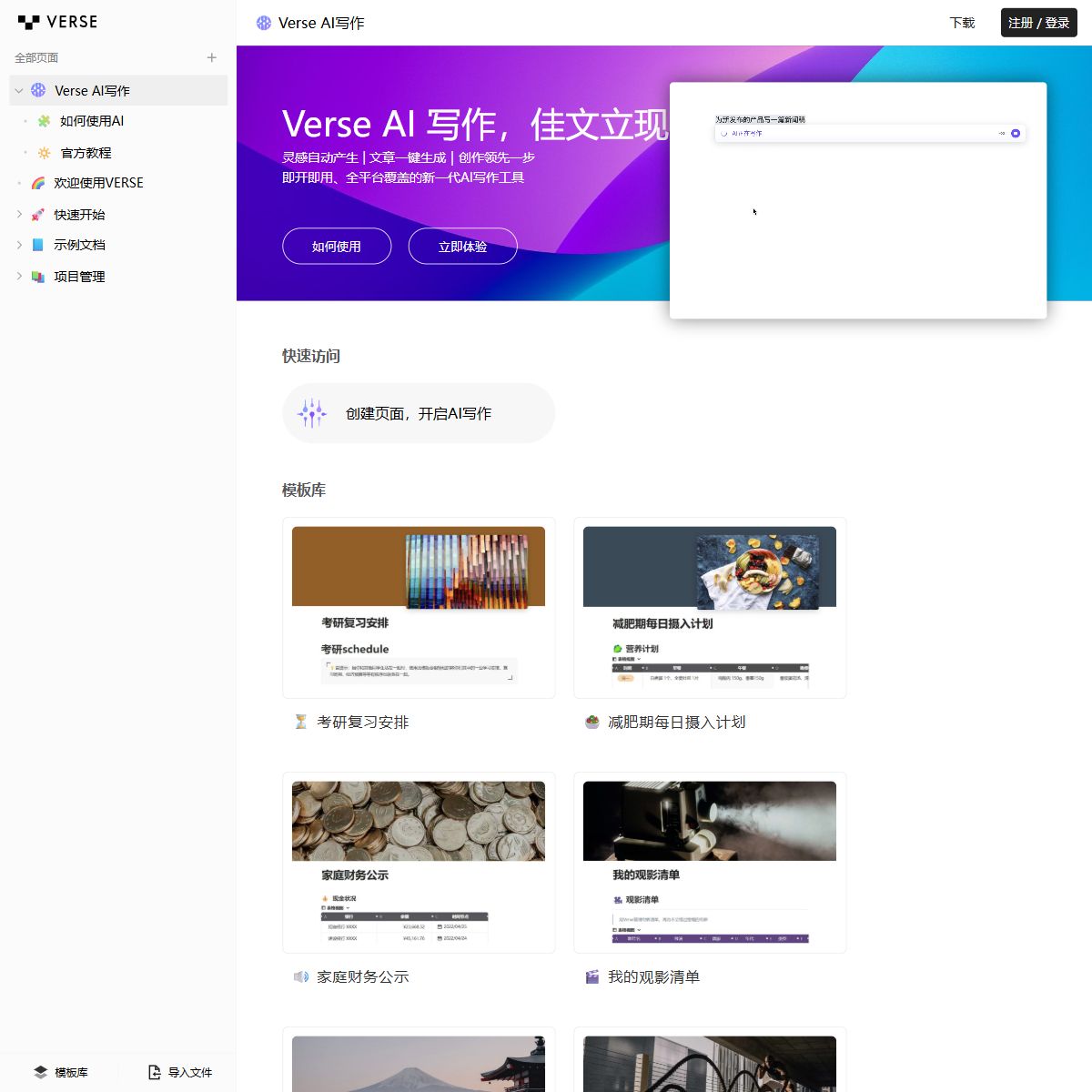Viewport: 1092px width, 1092px height.
Task: Click the rocket icon beside 快速开始
Action: coord(38,215)
